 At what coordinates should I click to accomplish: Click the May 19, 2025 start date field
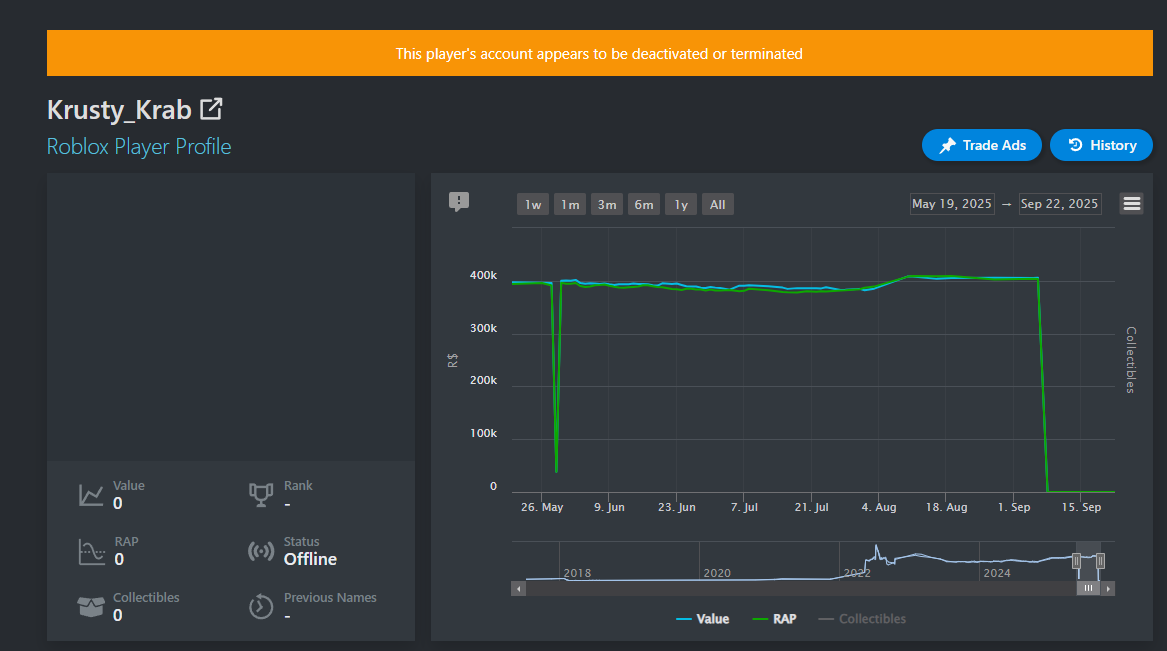point(952,204)
